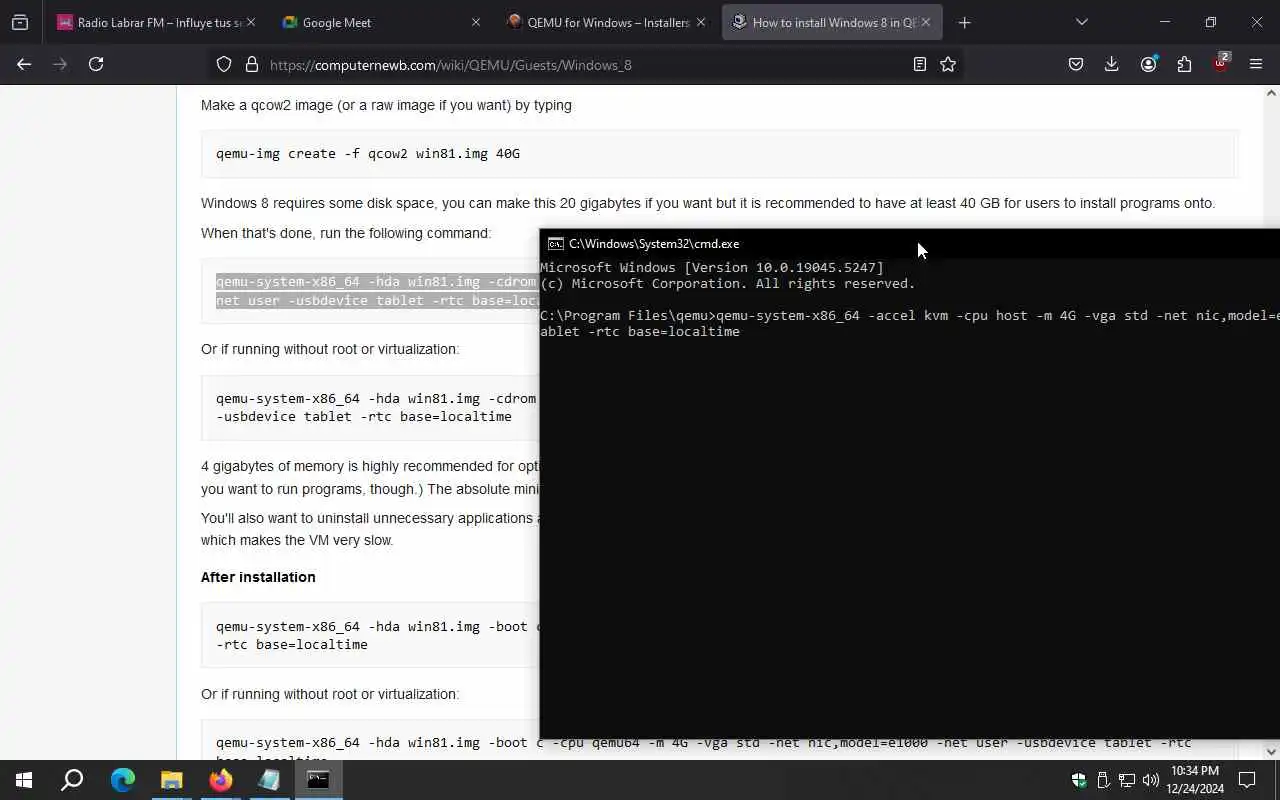
Task: Open the Windows Security tray icon
Action: pyautogui.click(x=1079, y=780)
